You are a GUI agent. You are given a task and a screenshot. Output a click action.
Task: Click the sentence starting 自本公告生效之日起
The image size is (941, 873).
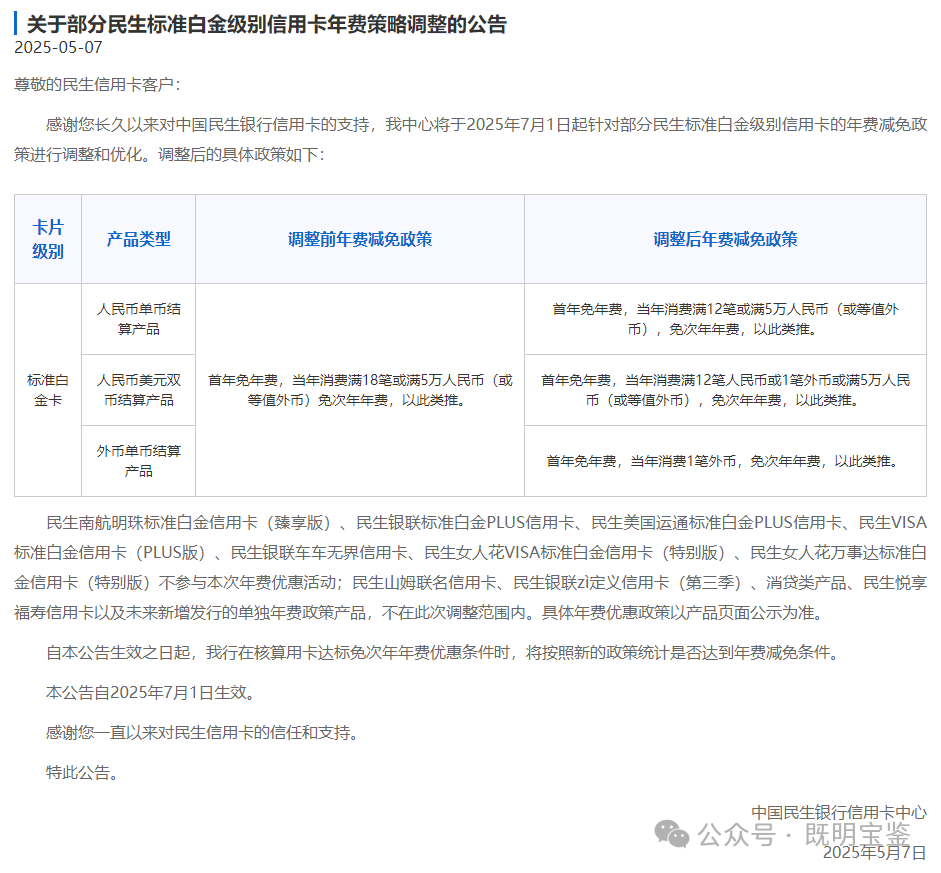coord(443,652)
